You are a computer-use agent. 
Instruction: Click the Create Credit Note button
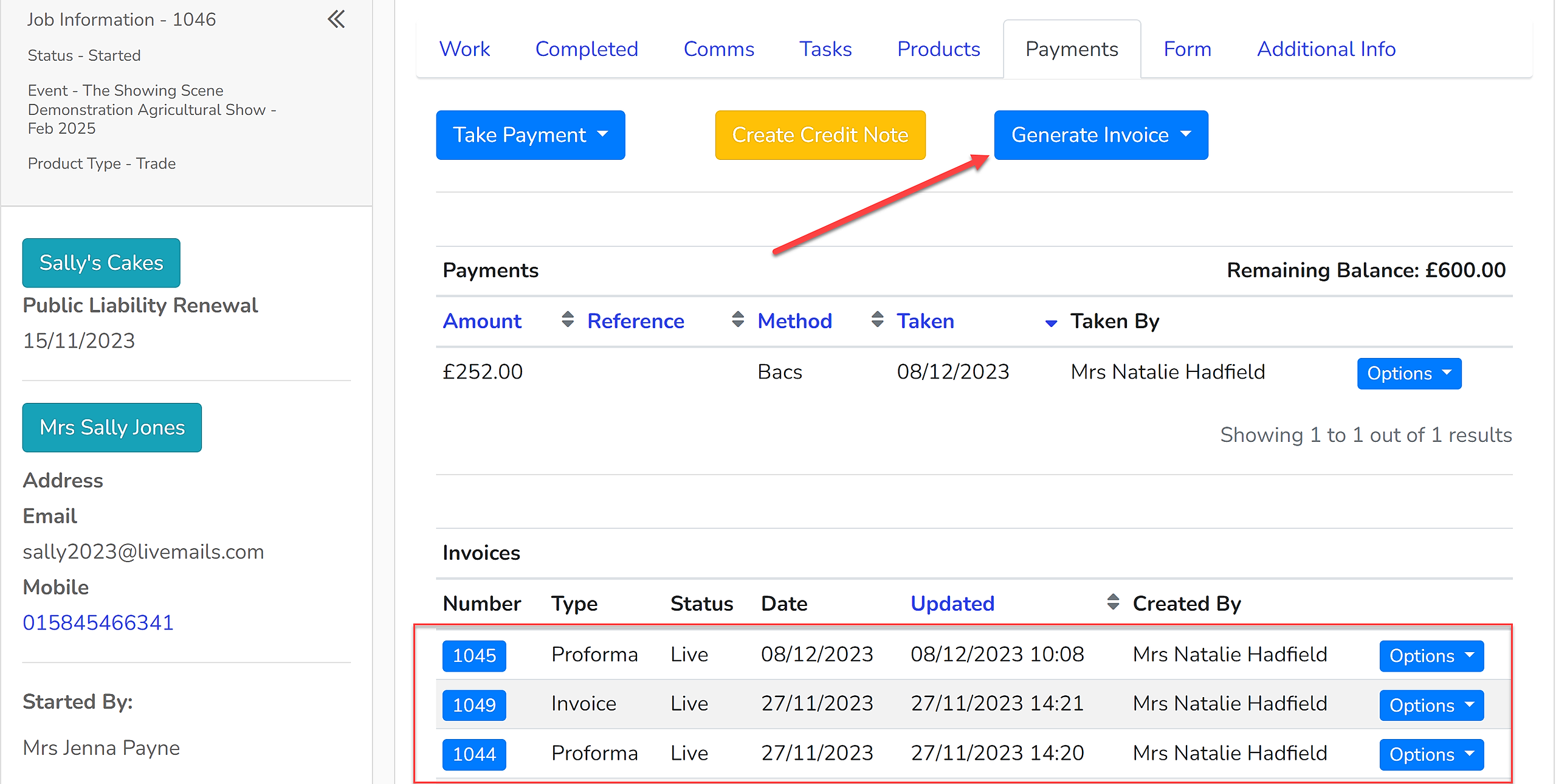click(x=820, y=135)
